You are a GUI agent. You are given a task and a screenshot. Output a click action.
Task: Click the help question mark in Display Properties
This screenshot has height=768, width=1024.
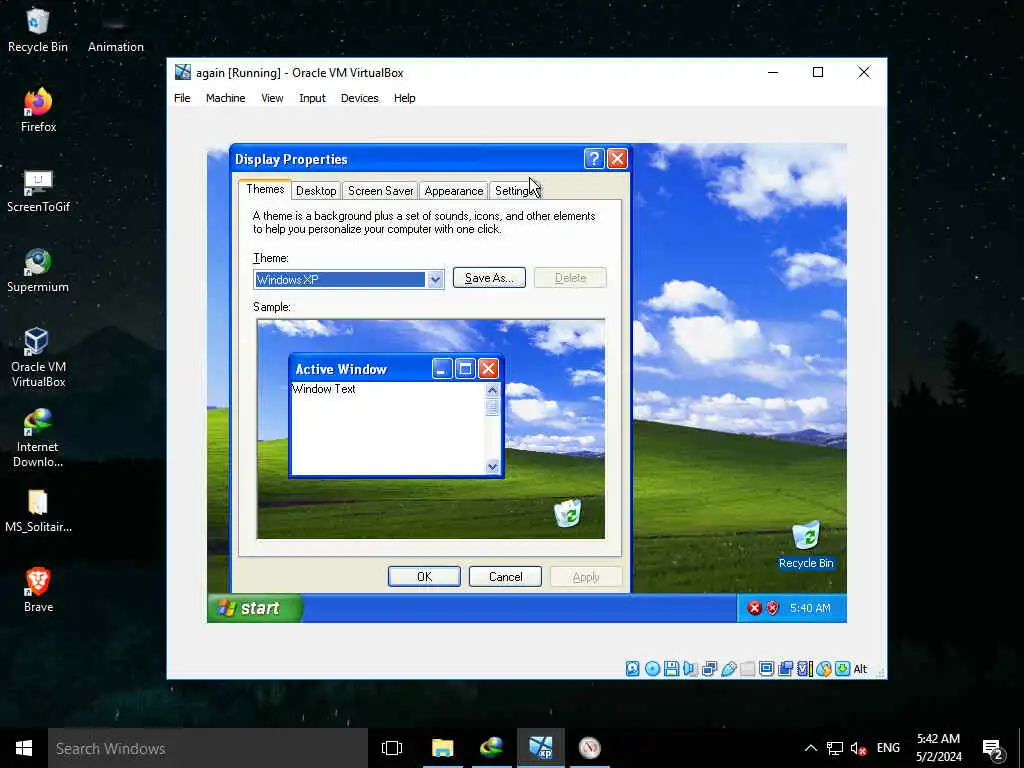click(x=594, y=159)
